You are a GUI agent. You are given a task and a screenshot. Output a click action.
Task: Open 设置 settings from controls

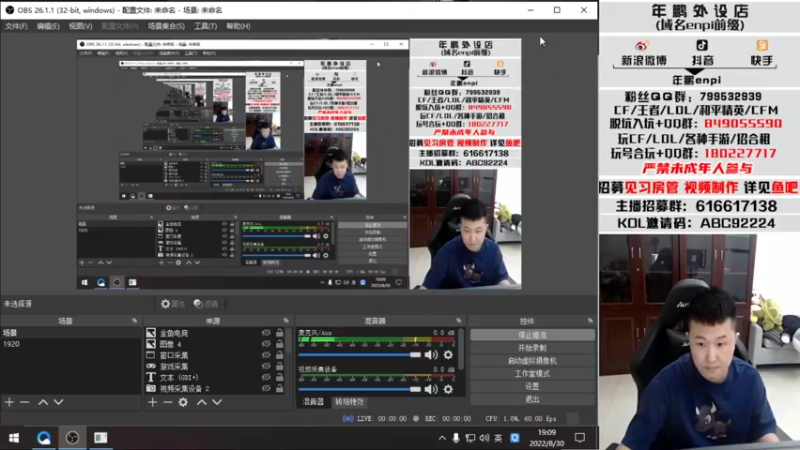coord(532,386)
